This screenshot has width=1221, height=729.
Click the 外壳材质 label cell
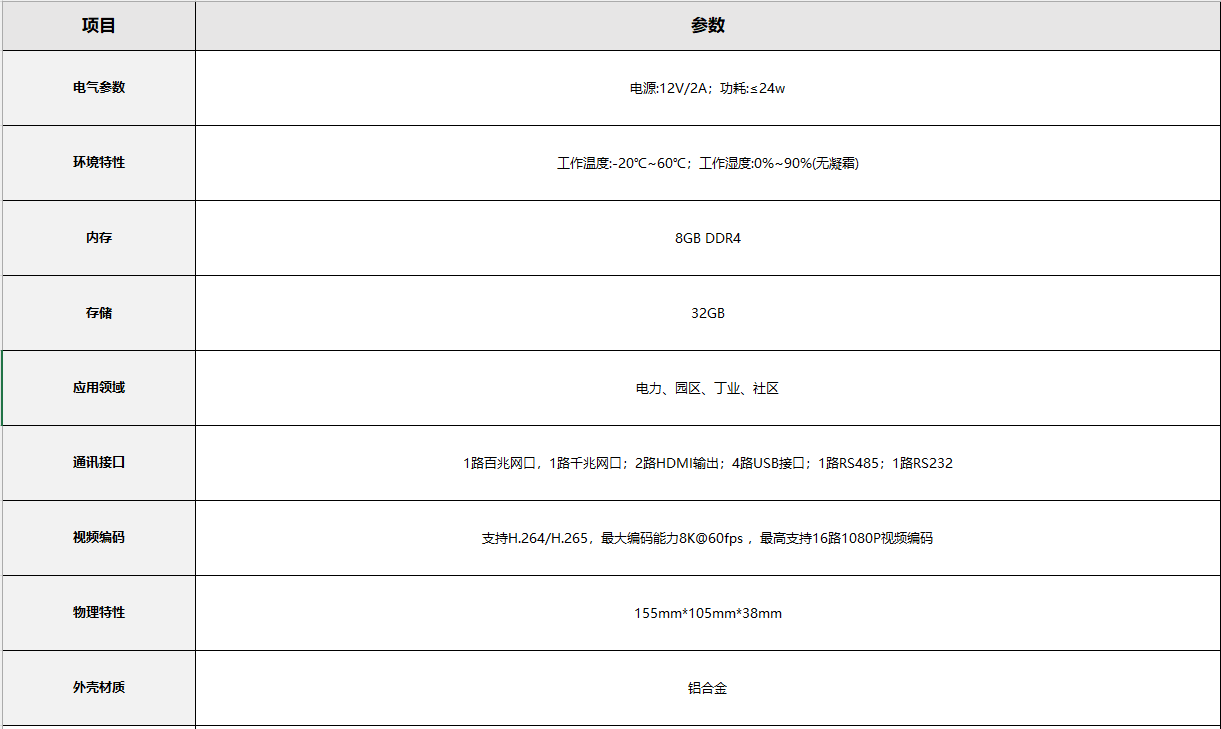coord(99,688)
